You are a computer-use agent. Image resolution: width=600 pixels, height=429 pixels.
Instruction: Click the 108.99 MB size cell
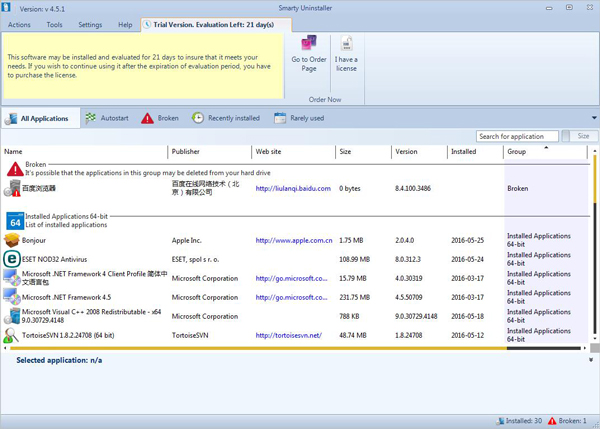tap(354, 259)
